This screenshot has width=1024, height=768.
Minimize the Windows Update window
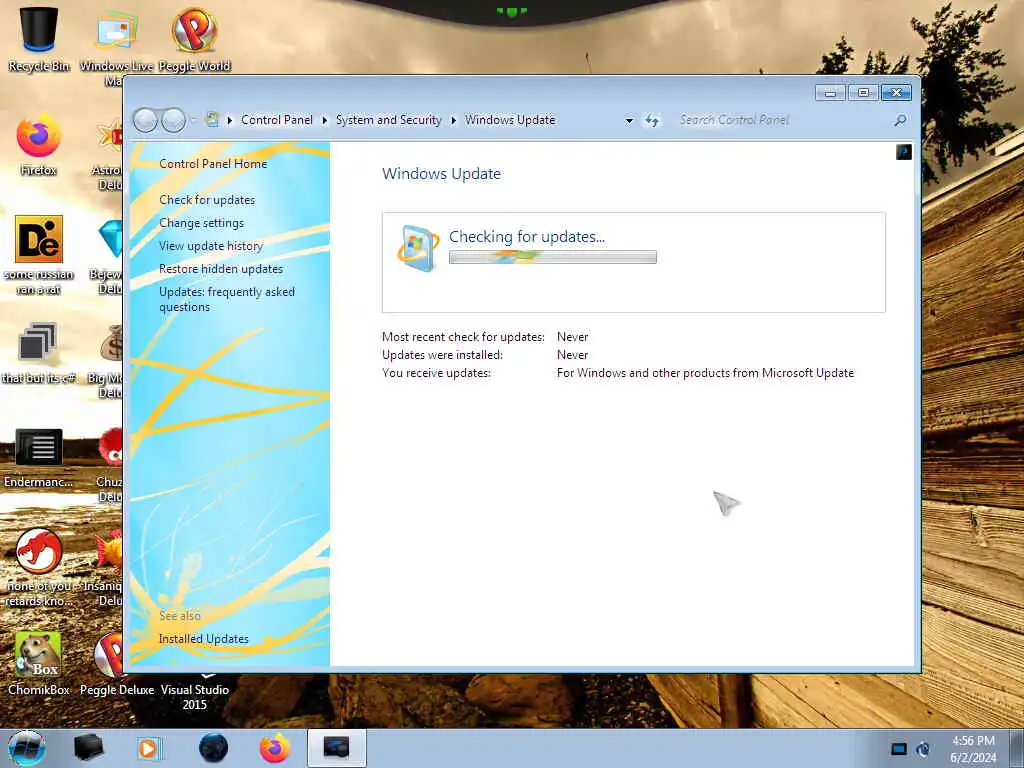pos(830,93)
